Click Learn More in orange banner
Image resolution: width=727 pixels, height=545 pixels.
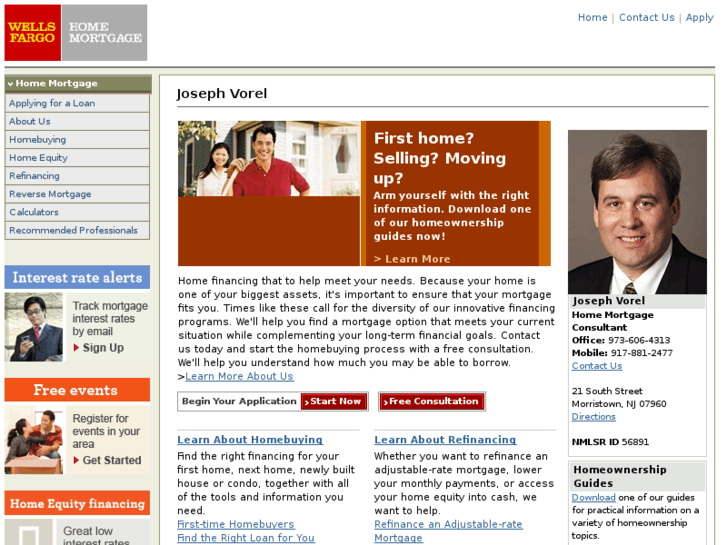(412, 259)
